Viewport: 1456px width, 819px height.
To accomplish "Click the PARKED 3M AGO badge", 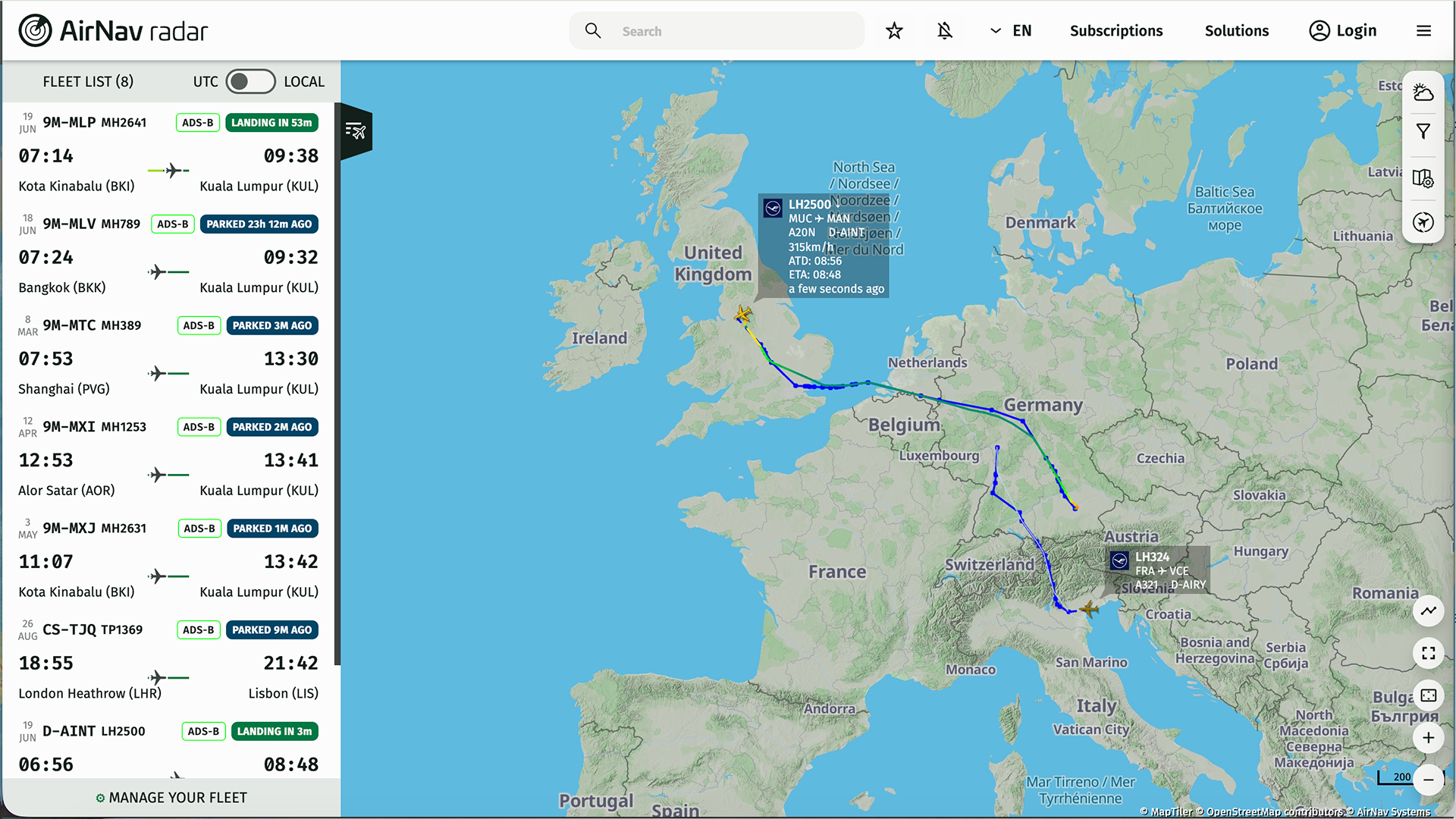I will tap(272, 326).
